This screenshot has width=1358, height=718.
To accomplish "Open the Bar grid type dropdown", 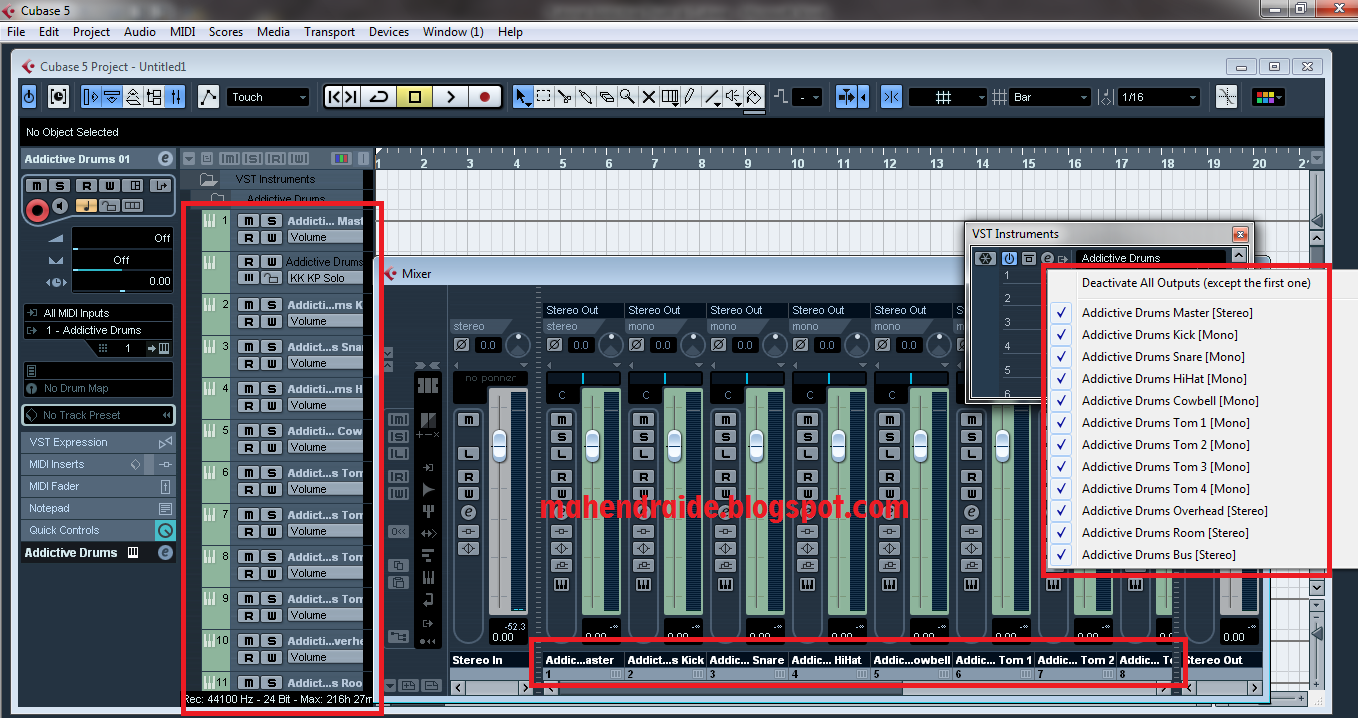I will coord(1050,97).
